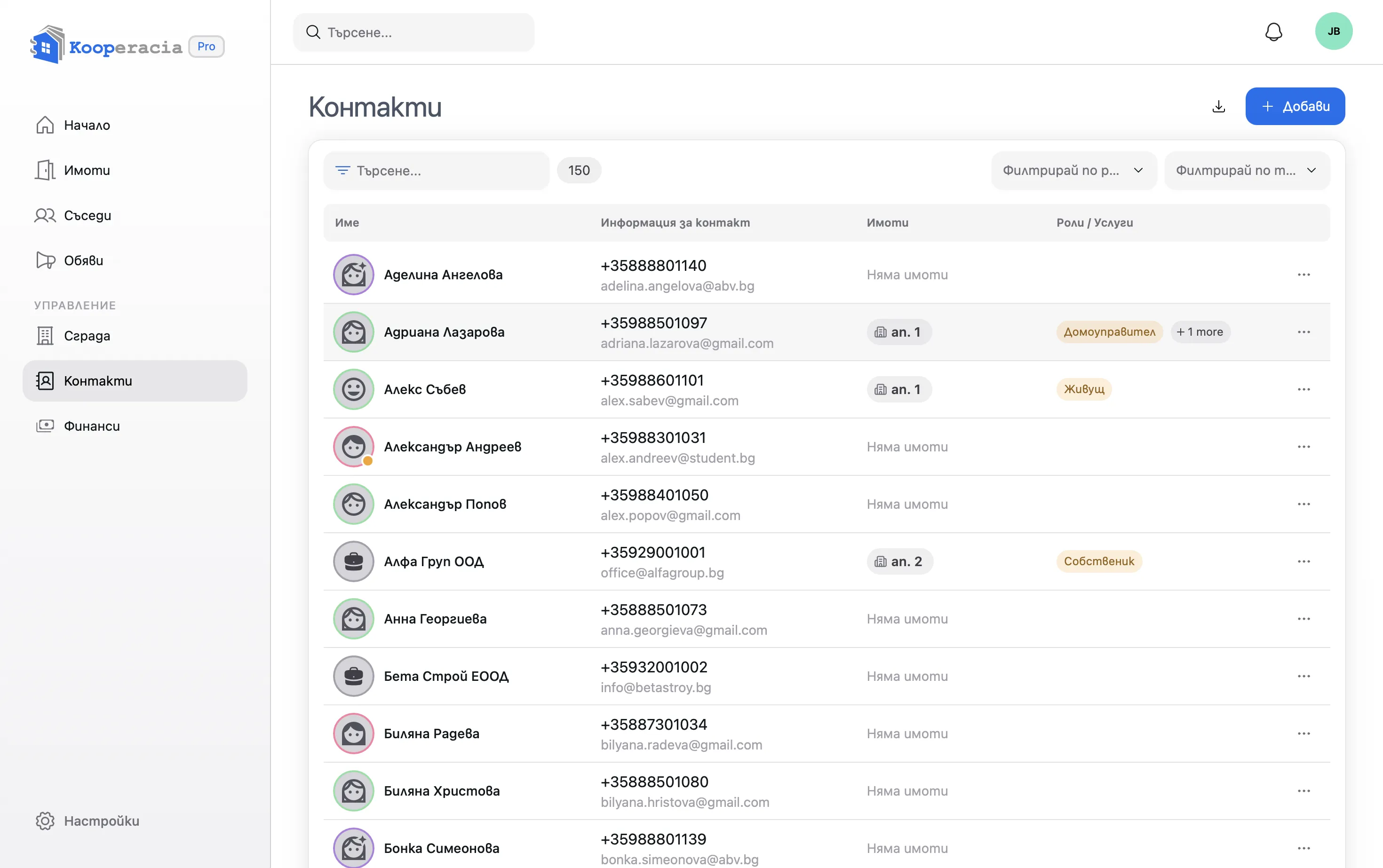Click the filter icon in contacts search
1383x868 pixels.
343,171
